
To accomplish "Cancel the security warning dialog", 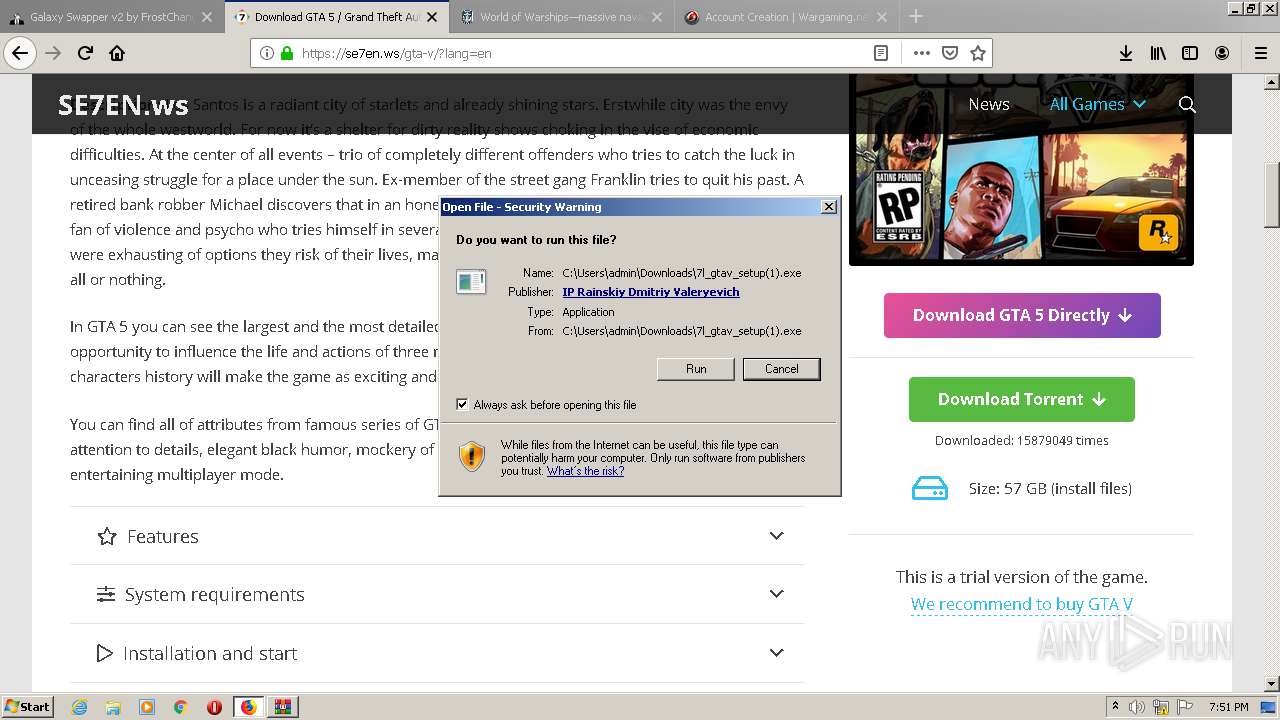I will [x=782, y=369].
